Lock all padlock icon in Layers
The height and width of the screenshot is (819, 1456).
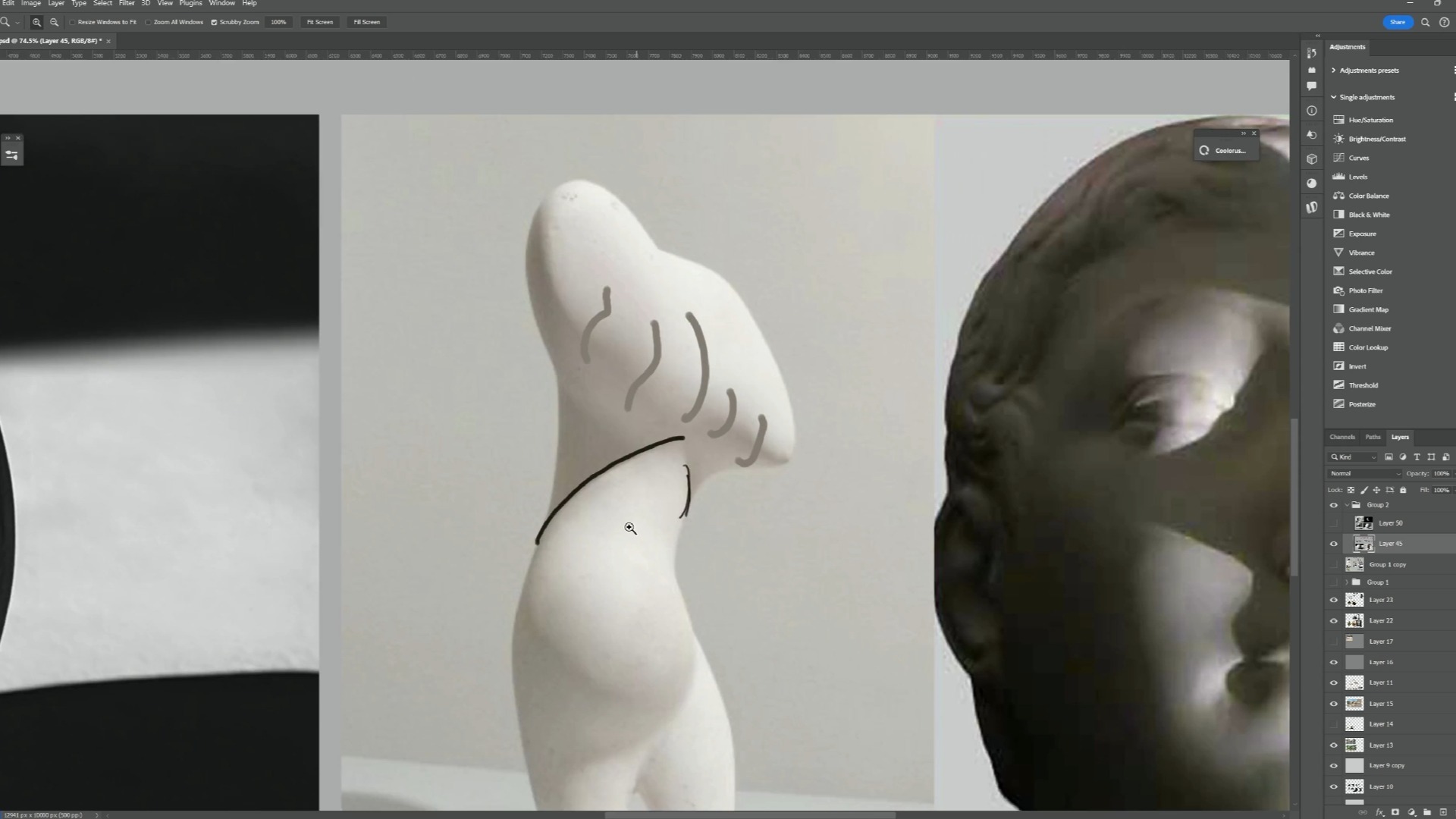click(x=1402, y=490)
